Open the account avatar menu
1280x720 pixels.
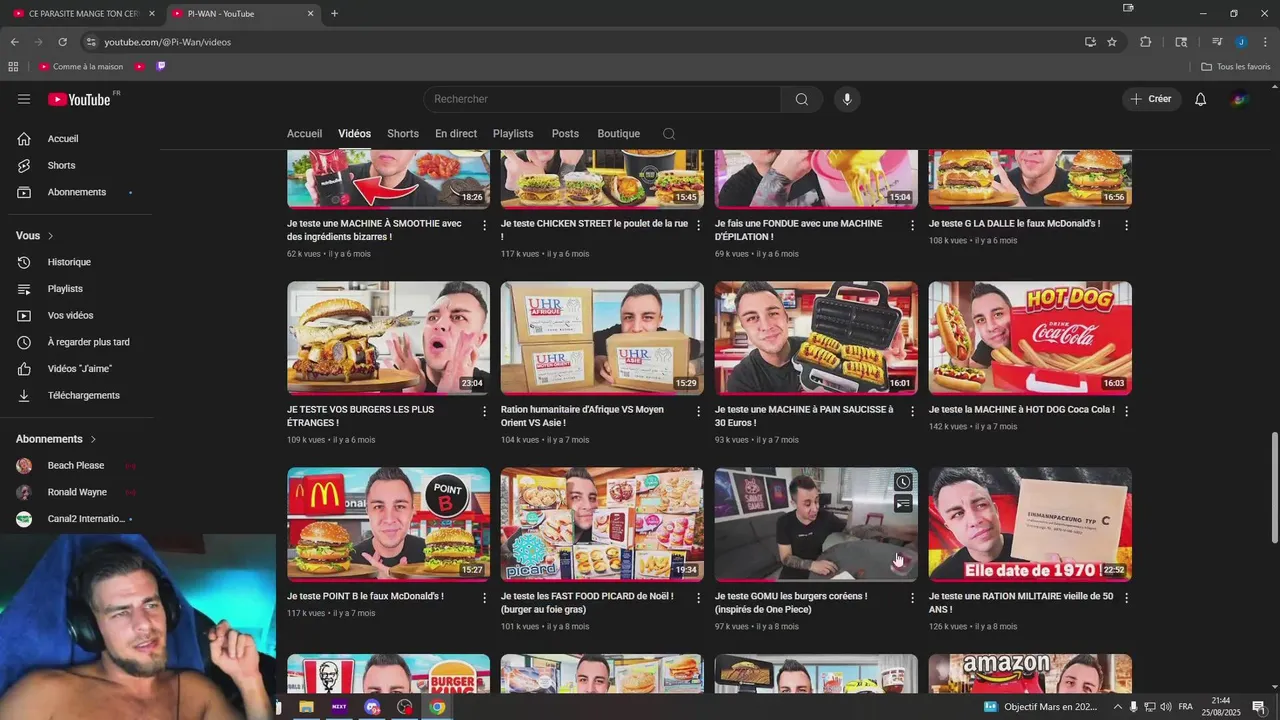1240,99
